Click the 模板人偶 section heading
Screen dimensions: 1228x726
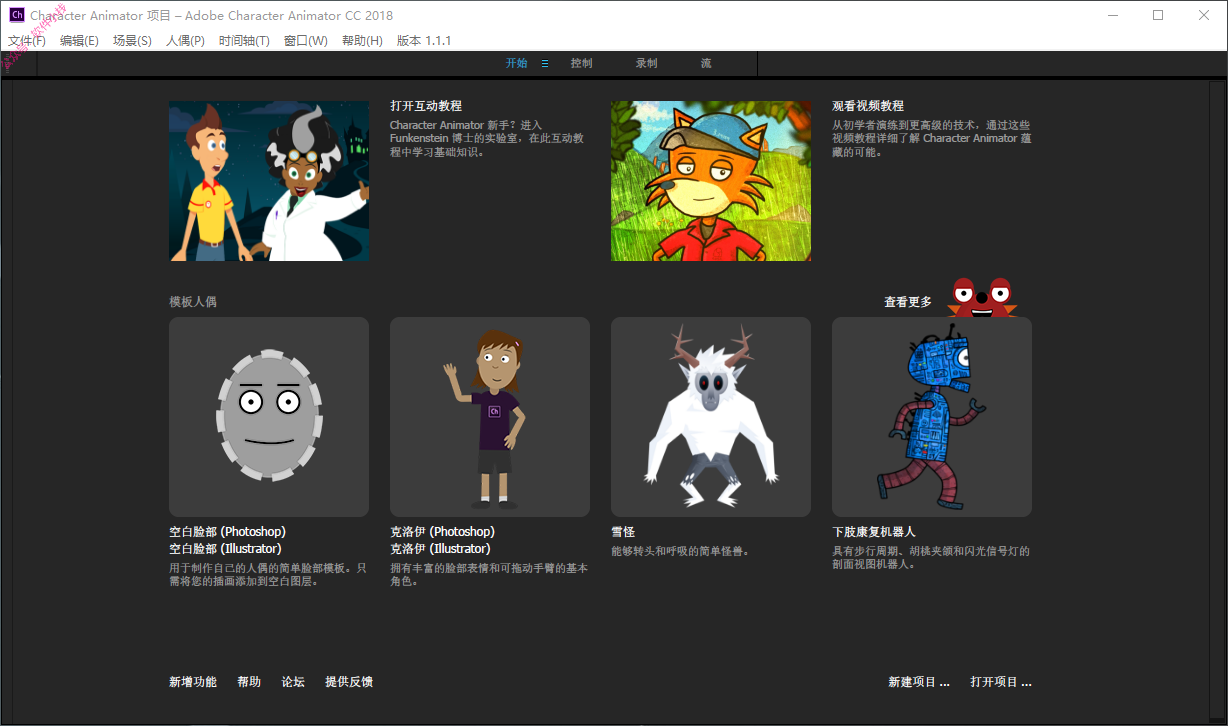coord(193,302)
